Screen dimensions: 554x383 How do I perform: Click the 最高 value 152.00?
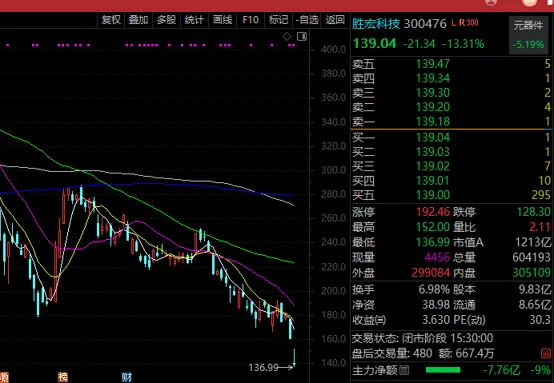433,227
